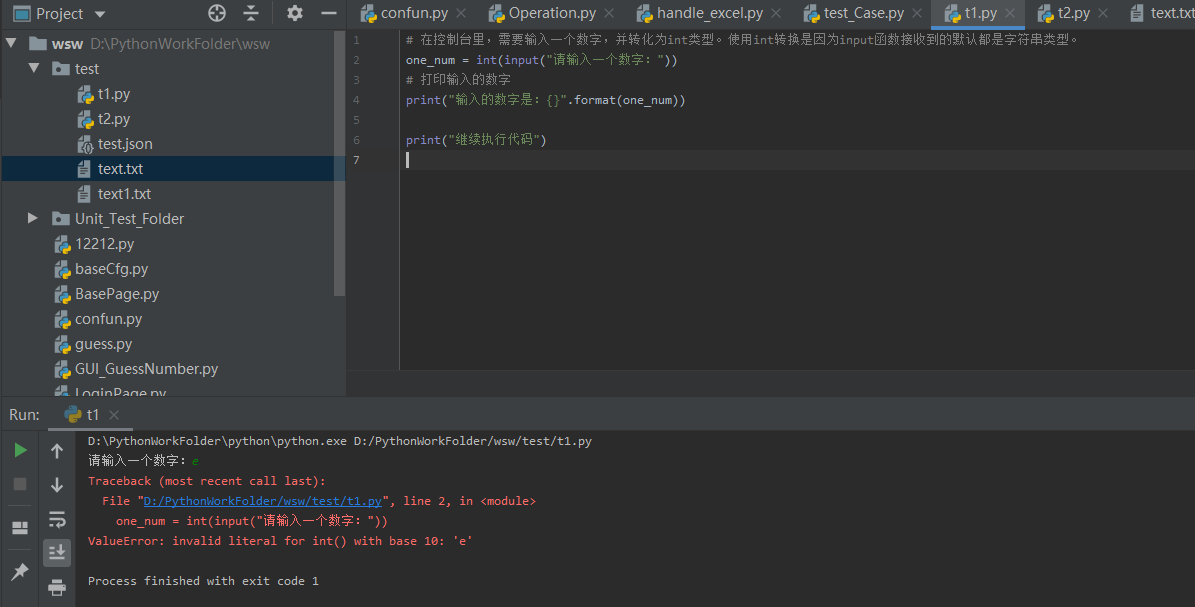Screen dimensions: 1195x607
Task: Click the Project tree vertical scrollbar
Action: tap(339, 163)
